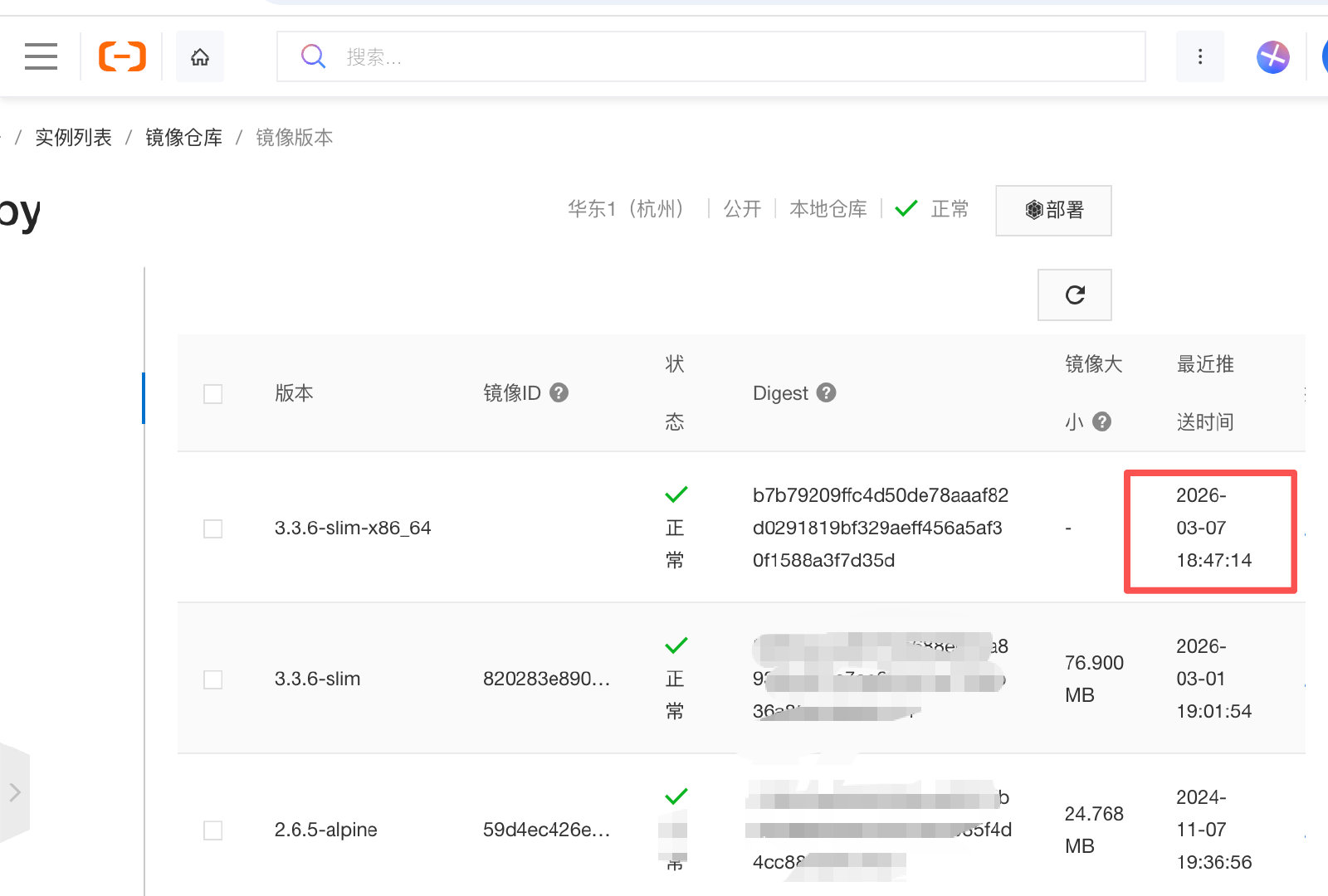Open the hamburger navigation menu
Screen dimensions: 1328x896
pos(41,56)
